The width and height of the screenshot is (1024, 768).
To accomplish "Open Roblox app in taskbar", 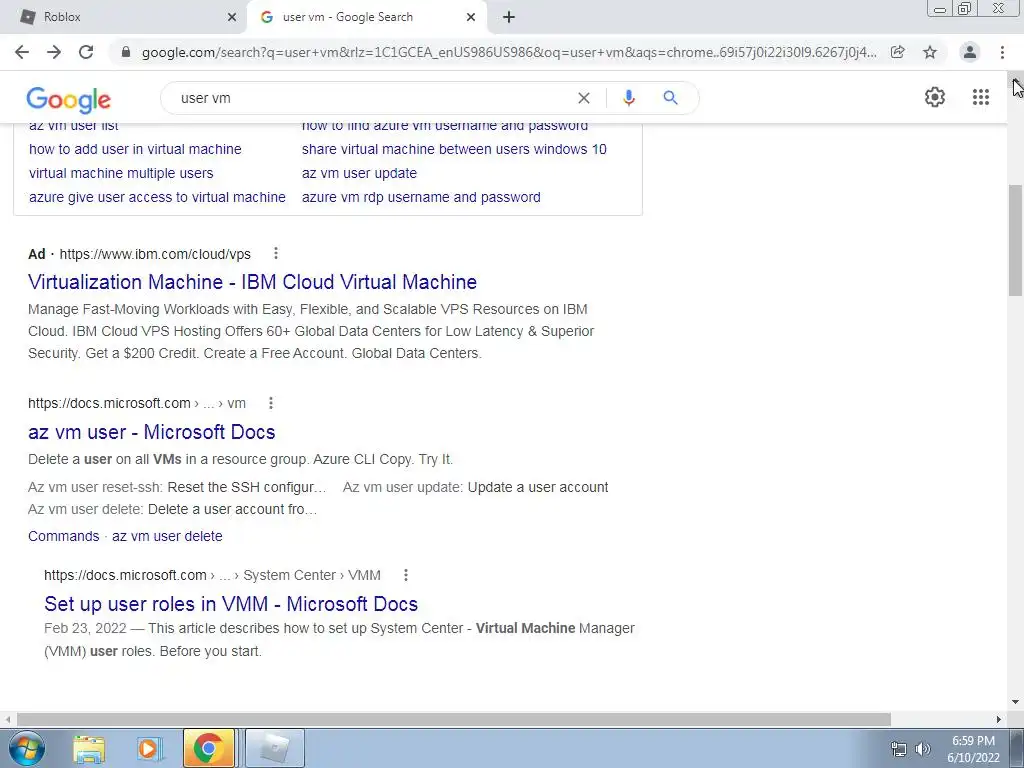I will pos(274,748).
